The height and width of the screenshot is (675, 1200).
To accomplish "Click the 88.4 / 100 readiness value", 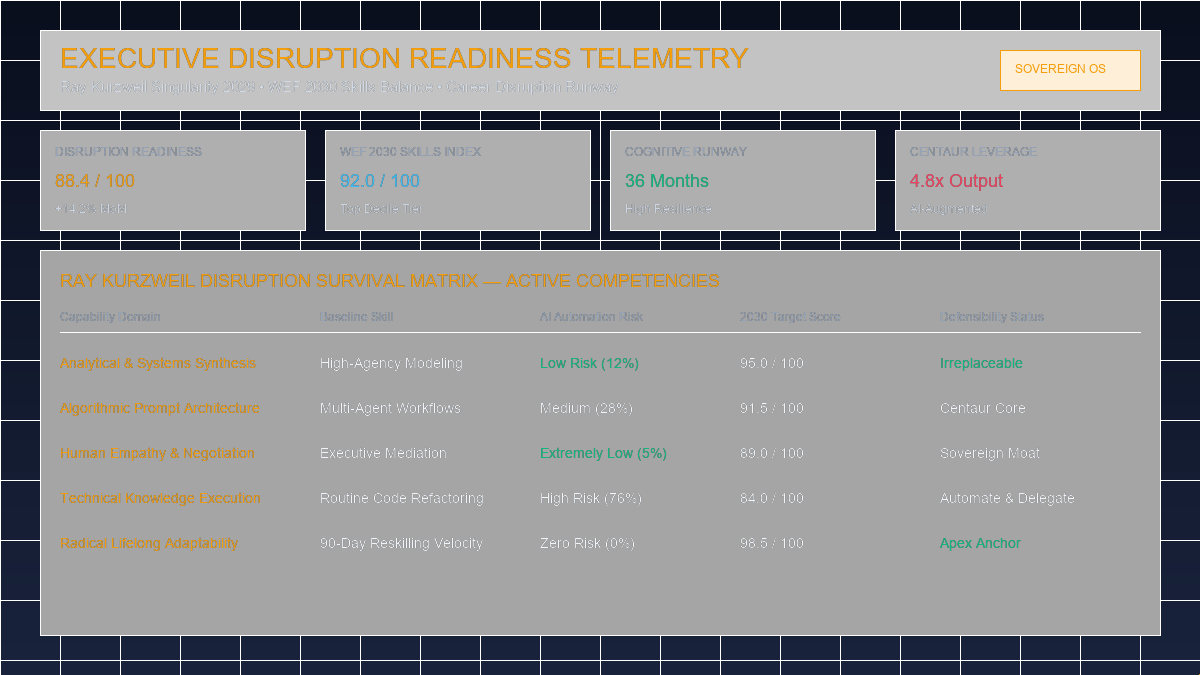I will [x=95, y=181].
